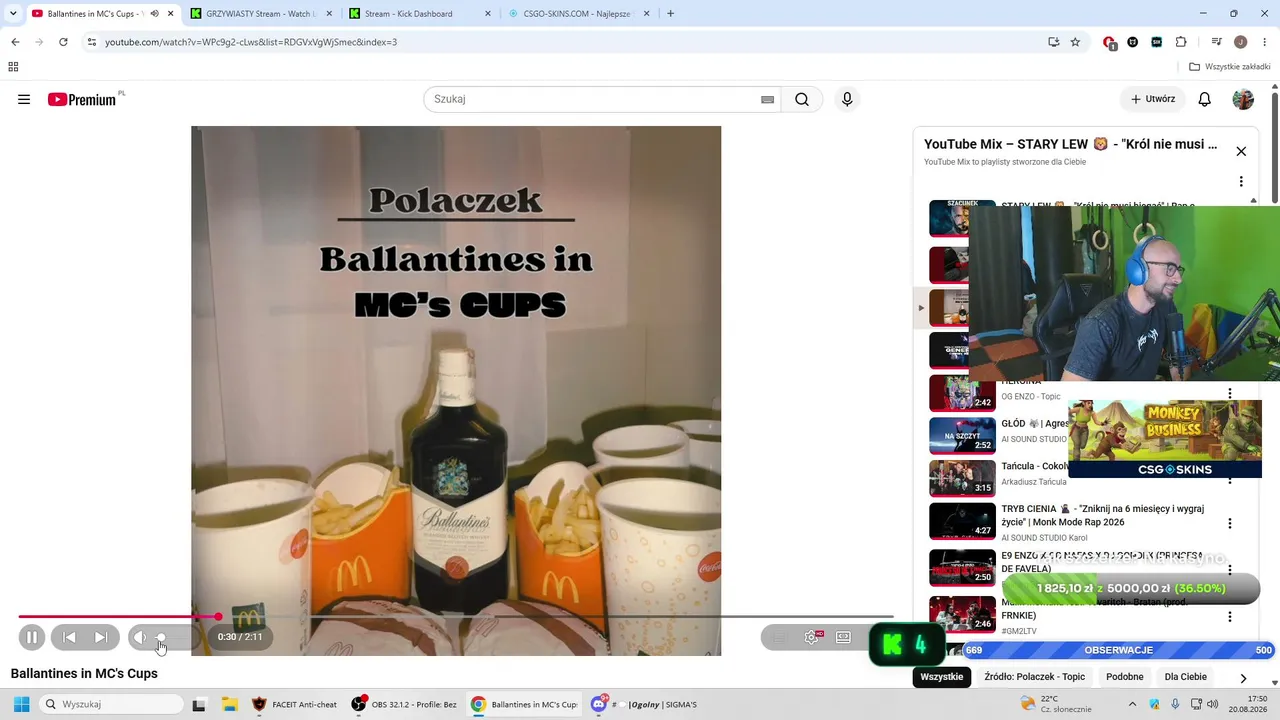Open the media control toolbar button

pos(1216,42)
